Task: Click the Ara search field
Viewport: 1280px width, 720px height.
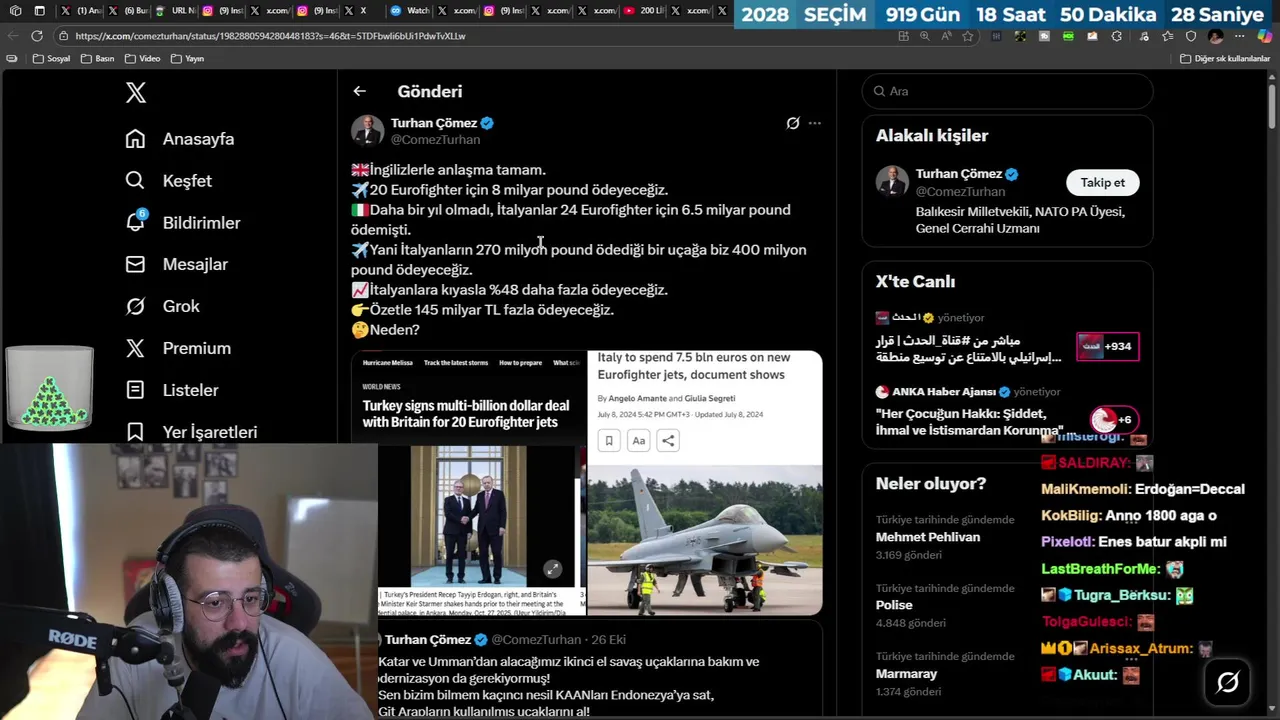Action: 1007,91
